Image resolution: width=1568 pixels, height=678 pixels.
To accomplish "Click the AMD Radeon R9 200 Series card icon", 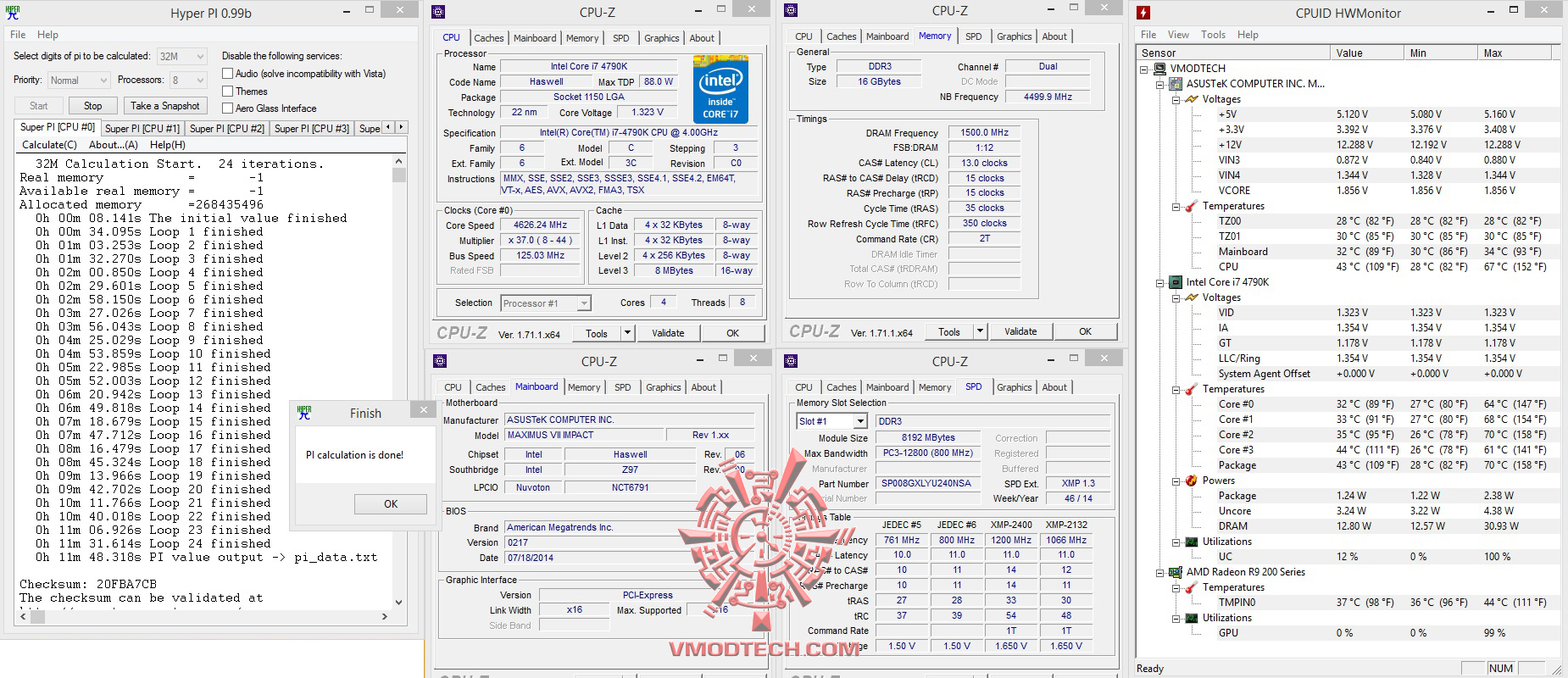I will click(1176, 572).
